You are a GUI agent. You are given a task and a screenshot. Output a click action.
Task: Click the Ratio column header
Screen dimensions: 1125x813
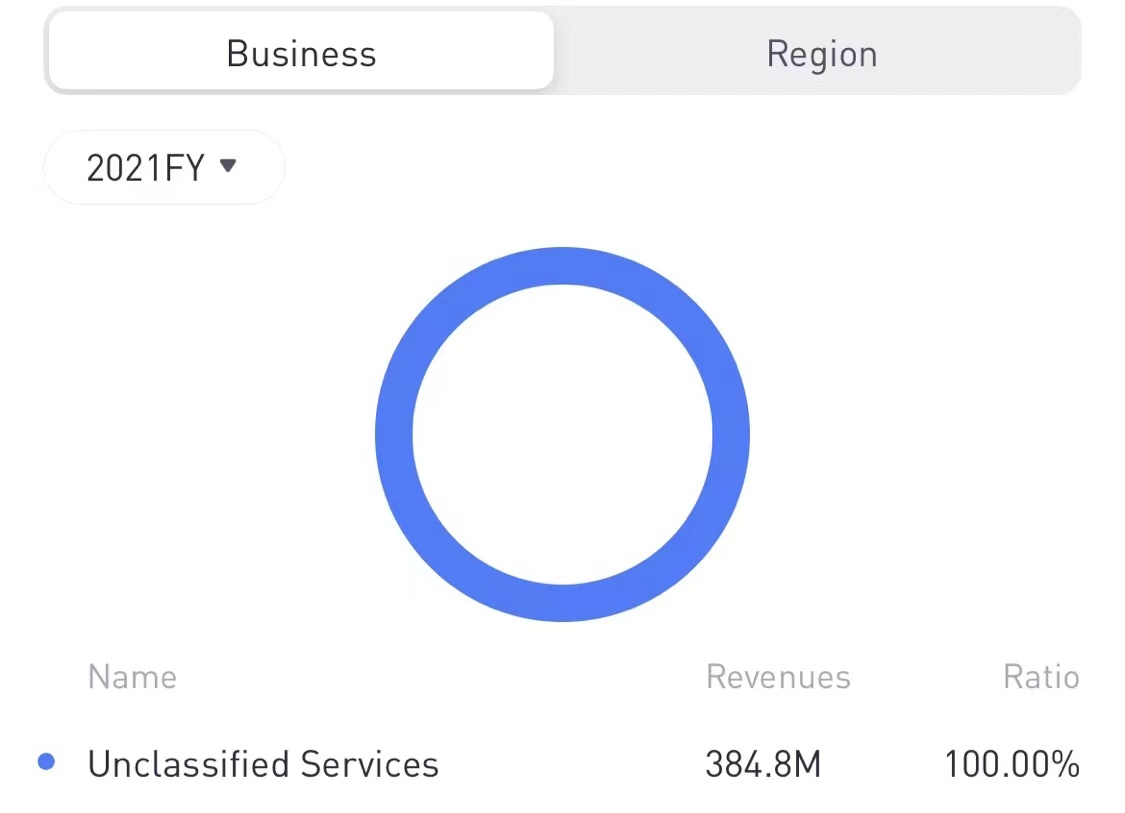coord(1041,677)
